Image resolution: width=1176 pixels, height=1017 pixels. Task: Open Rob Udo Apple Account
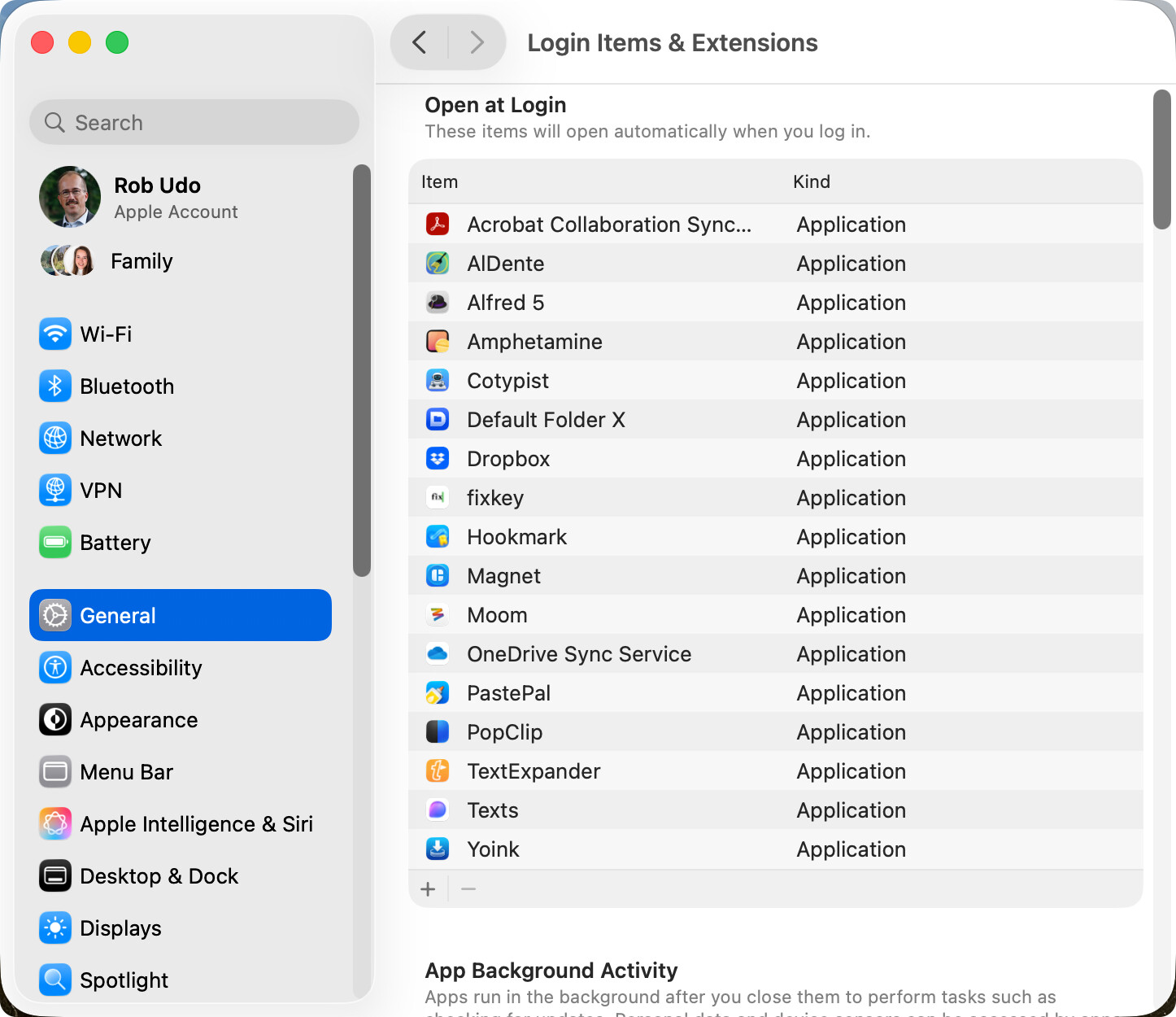coord(157,197)
